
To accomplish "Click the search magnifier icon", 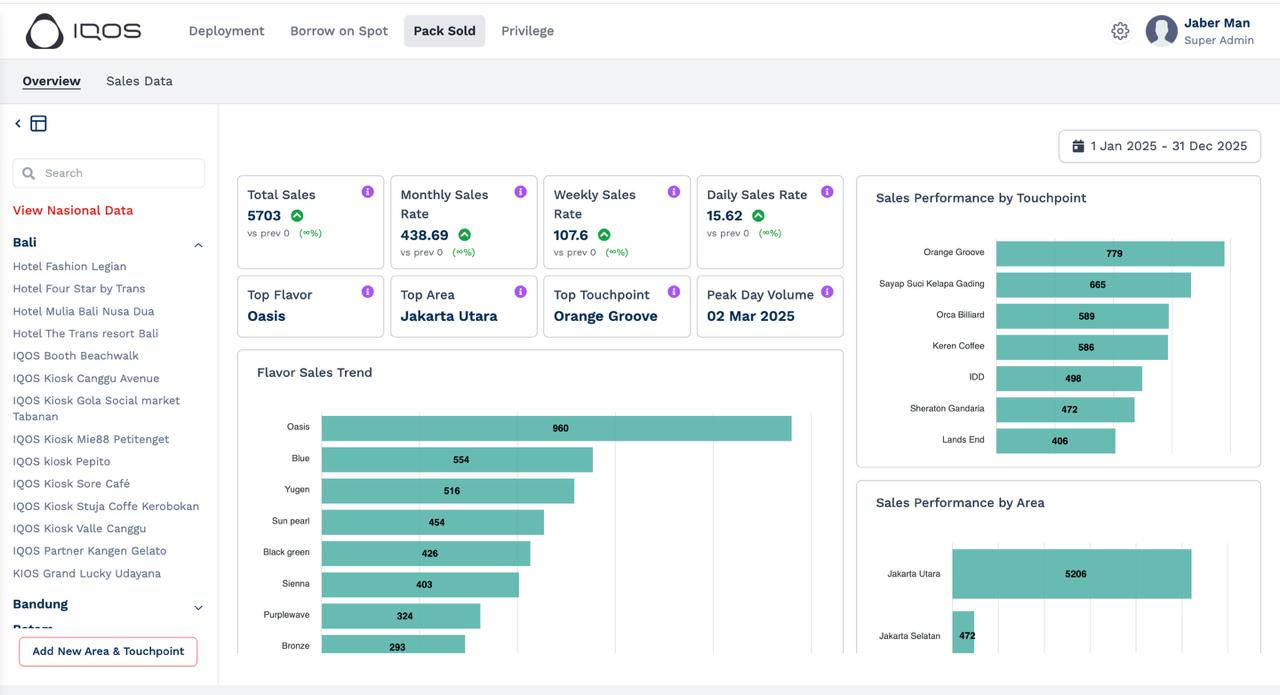I will click(x=29, y=173).
